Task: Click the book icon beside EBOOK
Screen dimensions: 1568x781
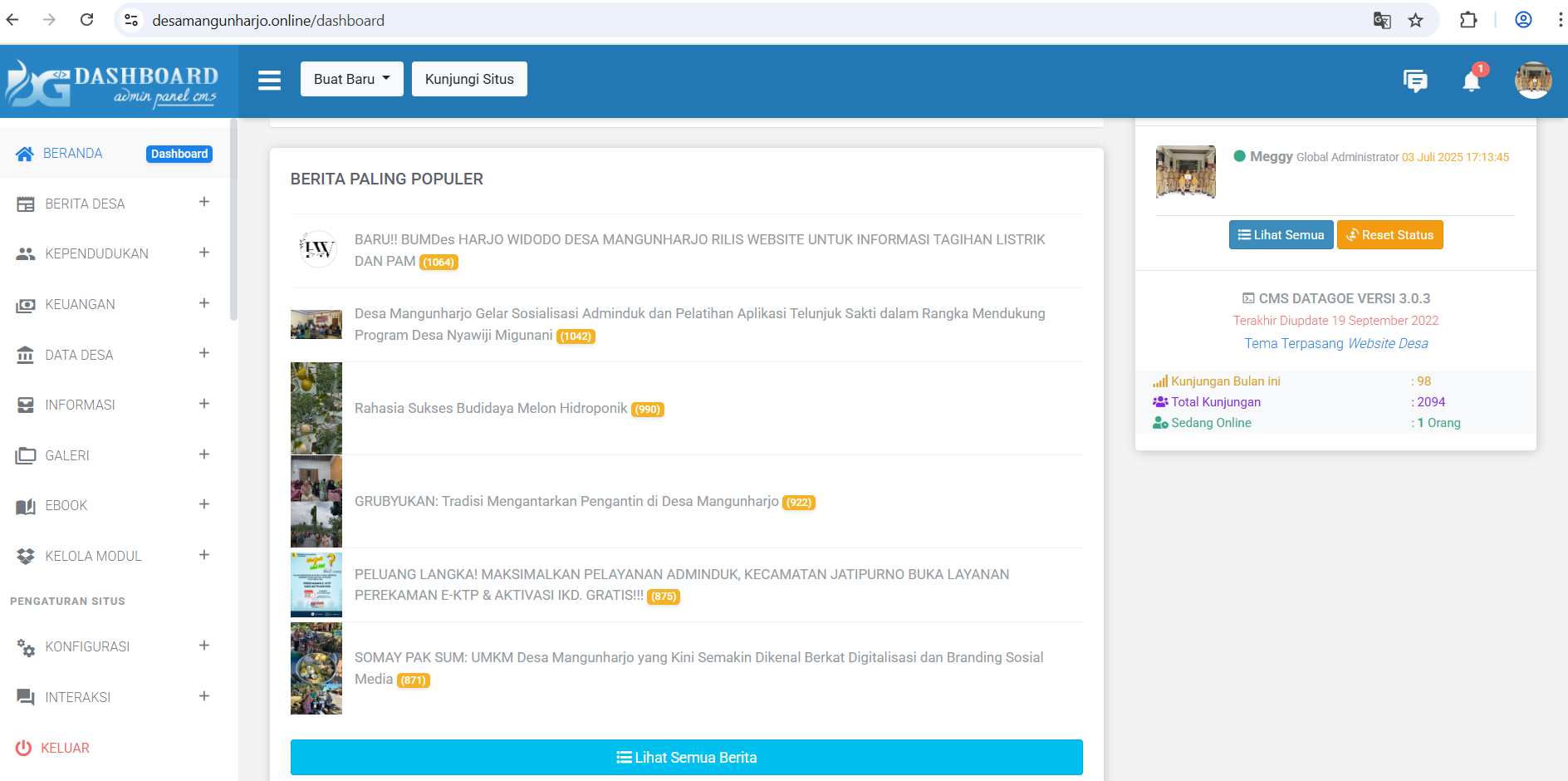Action: tap(26, 506)
